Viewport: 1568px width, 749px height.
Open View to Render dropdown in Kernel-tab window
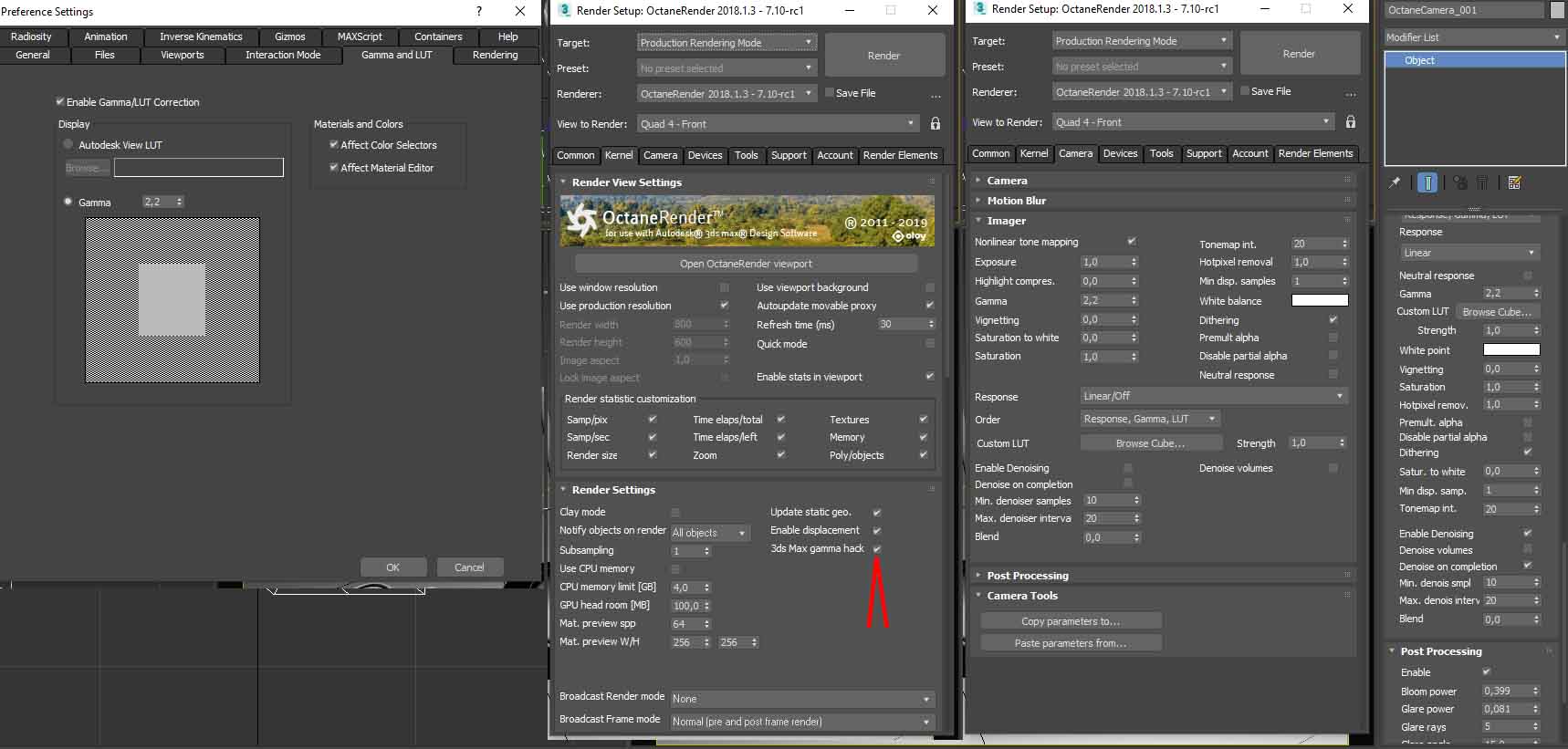778,124
